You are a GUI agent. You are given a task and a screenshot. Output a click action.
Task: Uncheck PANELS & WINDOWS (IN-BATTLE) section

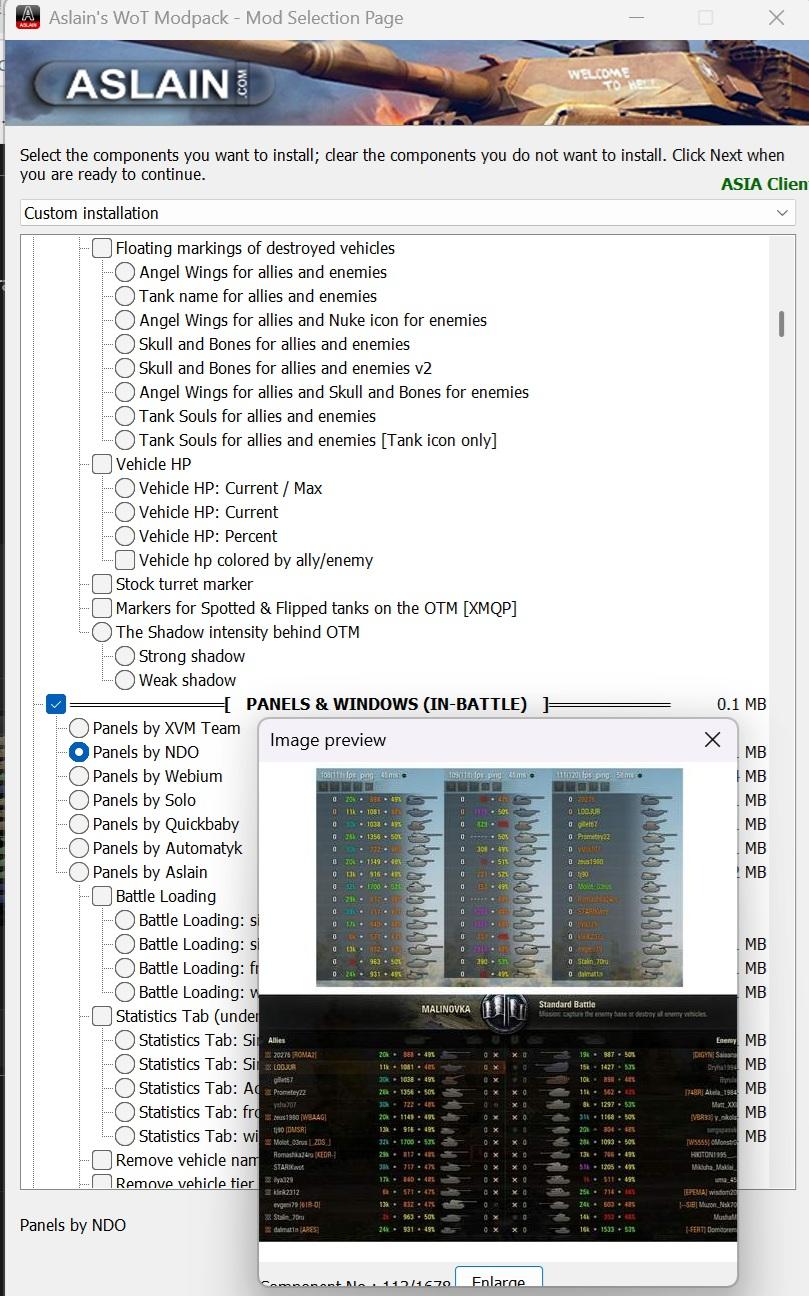[56, 704]
